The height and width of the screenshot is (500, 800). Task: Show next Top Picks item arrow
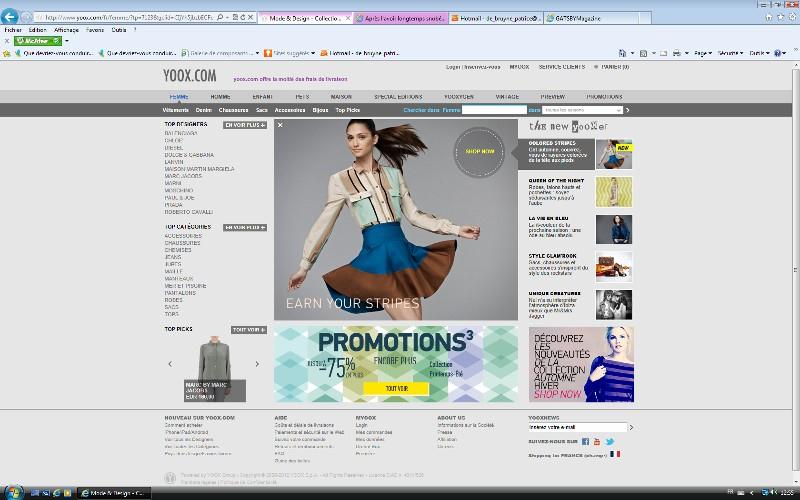pyautogui.click(x=257, y=364)
